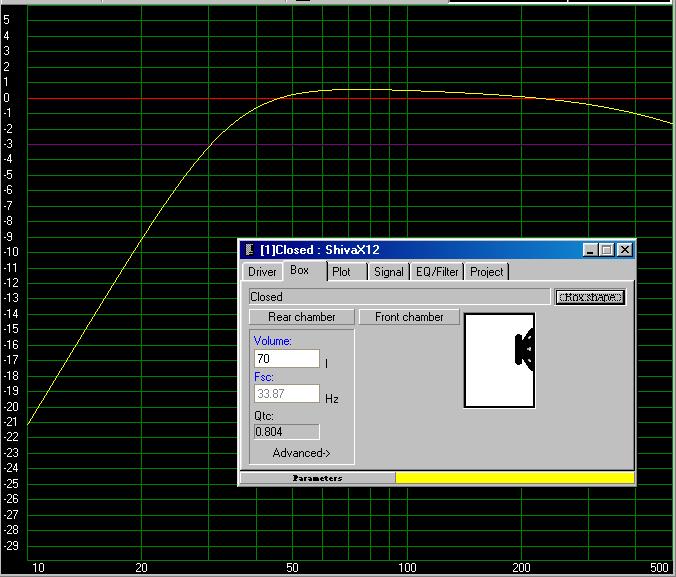Select the Rear chamber button
Image resolution: width=676 pixels, height=577 pixels.
pos(302,317)
